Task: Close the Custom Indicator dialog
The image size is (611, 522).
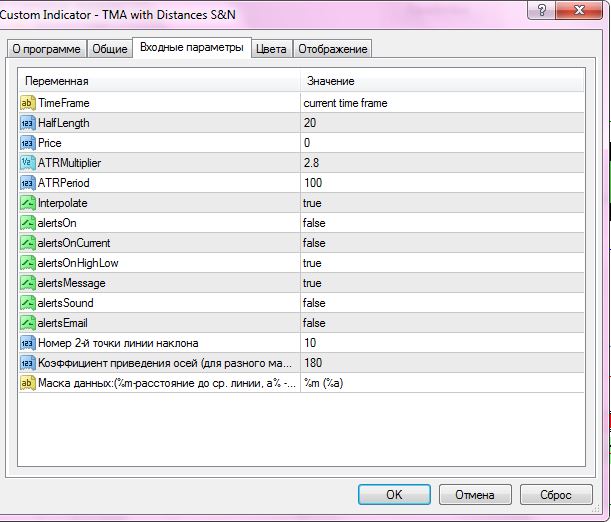Action: pos(579,10)
